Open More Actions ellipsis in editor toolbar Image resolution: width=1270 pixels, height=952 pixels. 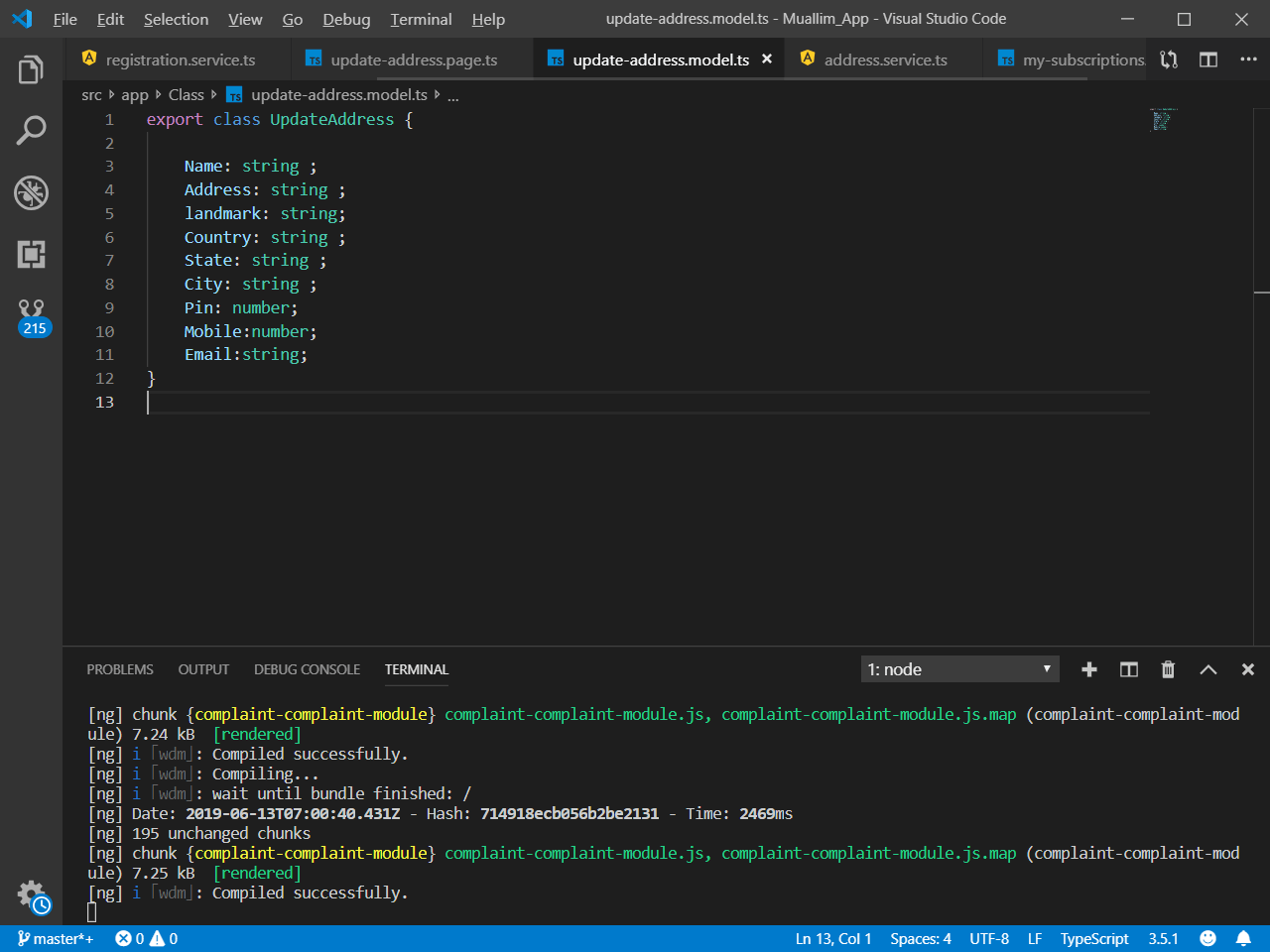[1248, 59]
